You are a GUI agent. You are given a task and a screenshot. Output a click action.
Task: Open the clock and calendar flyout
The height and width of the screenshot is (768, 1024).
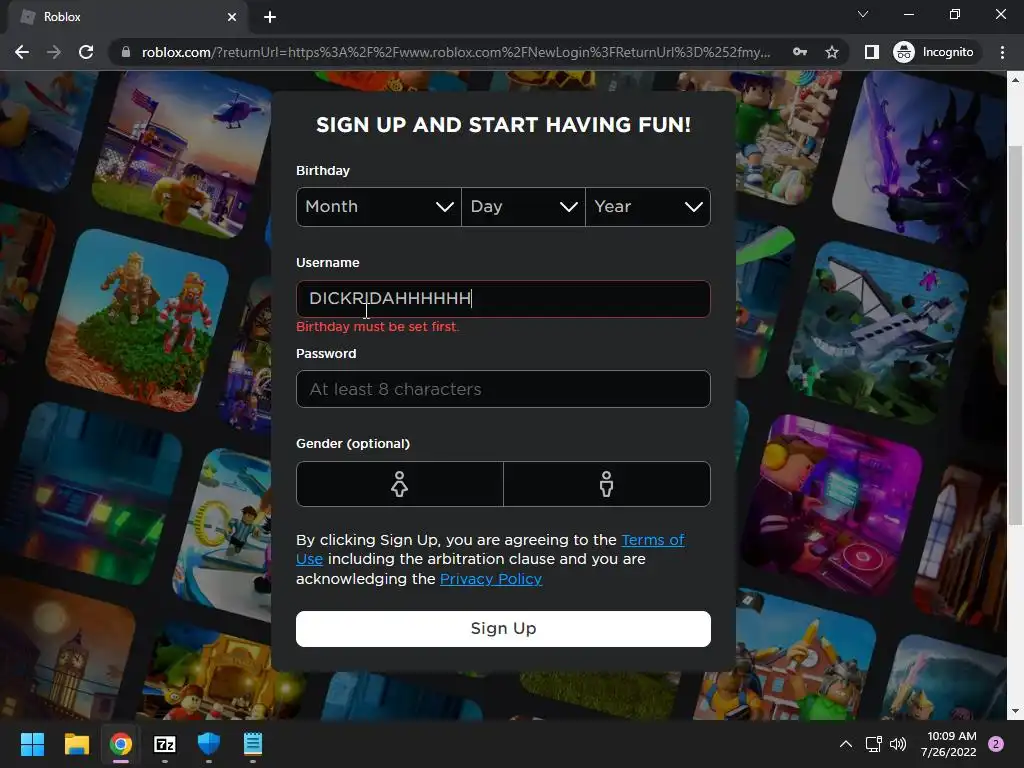pos(948,744)
